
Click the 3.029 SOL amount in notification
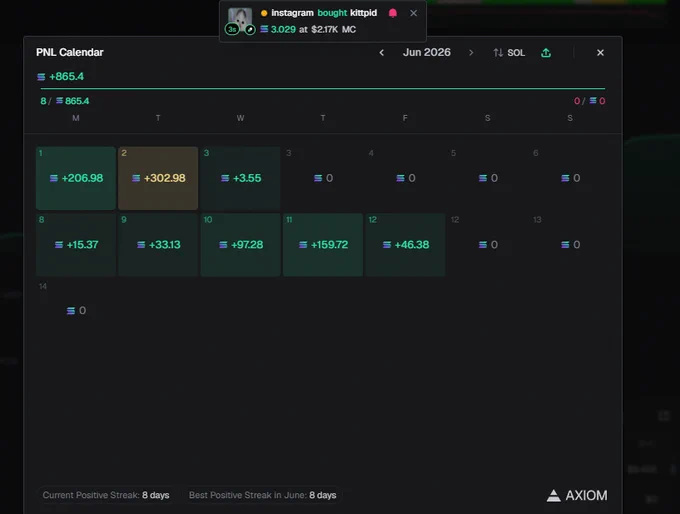click(278, 29)
